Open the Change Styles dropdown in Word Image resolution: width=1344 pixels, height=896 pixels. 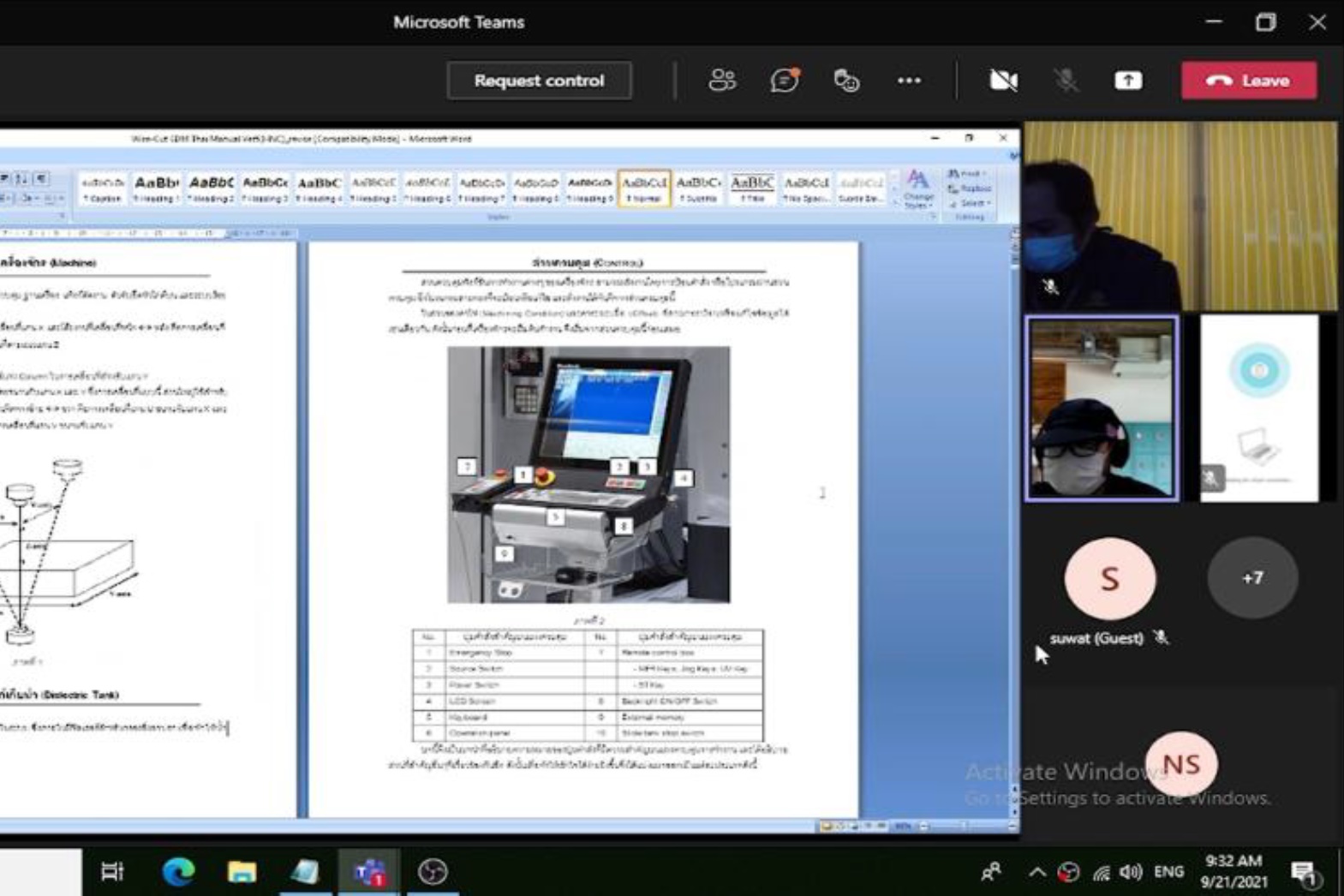(x=918, y=189)
